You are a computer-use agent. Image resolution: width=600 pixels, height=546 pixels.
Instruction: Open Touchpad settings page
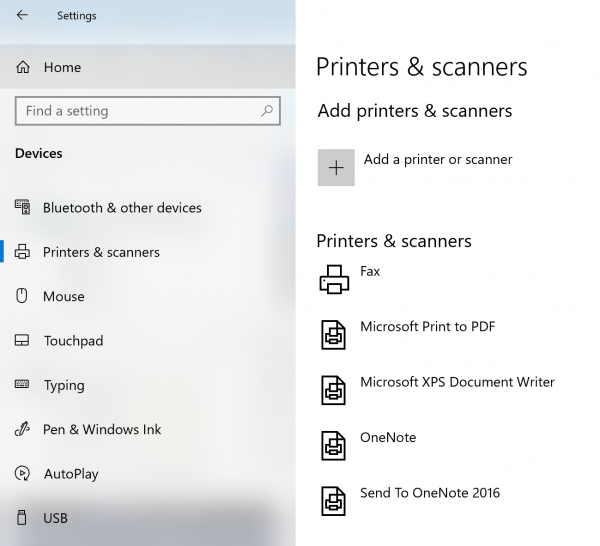click(x=73, y=341)
